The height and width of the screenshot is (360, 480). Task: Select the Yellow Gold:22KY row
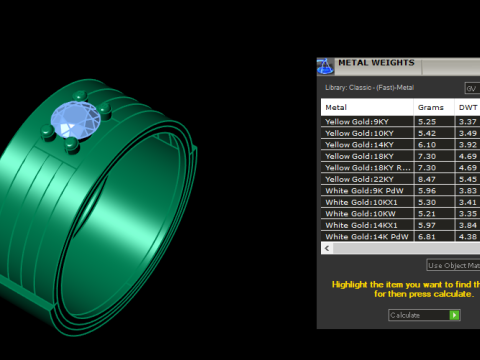pos(400,179)
